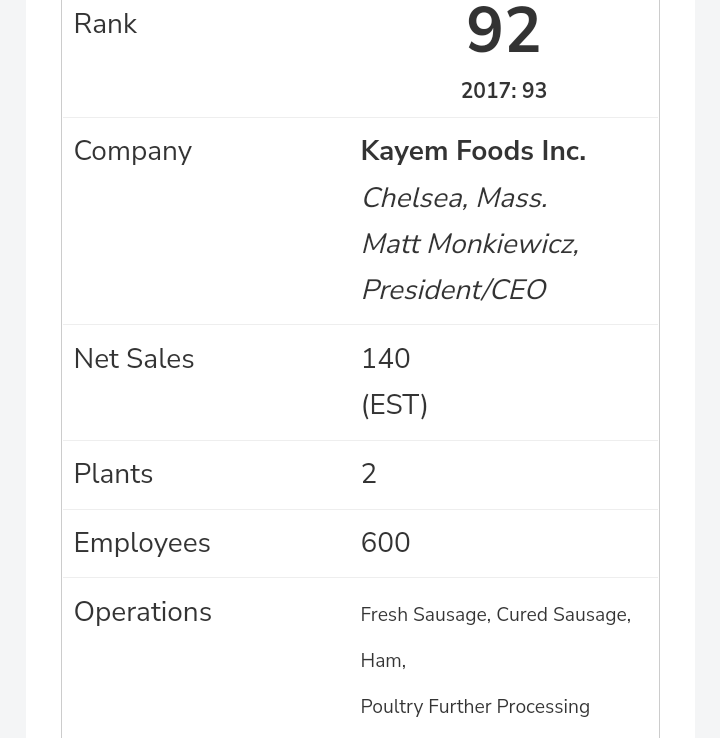720x738 pixels.
Task: Click the Fresh Sausage, Cured Sausage text
Action: [x=495, y=615]
